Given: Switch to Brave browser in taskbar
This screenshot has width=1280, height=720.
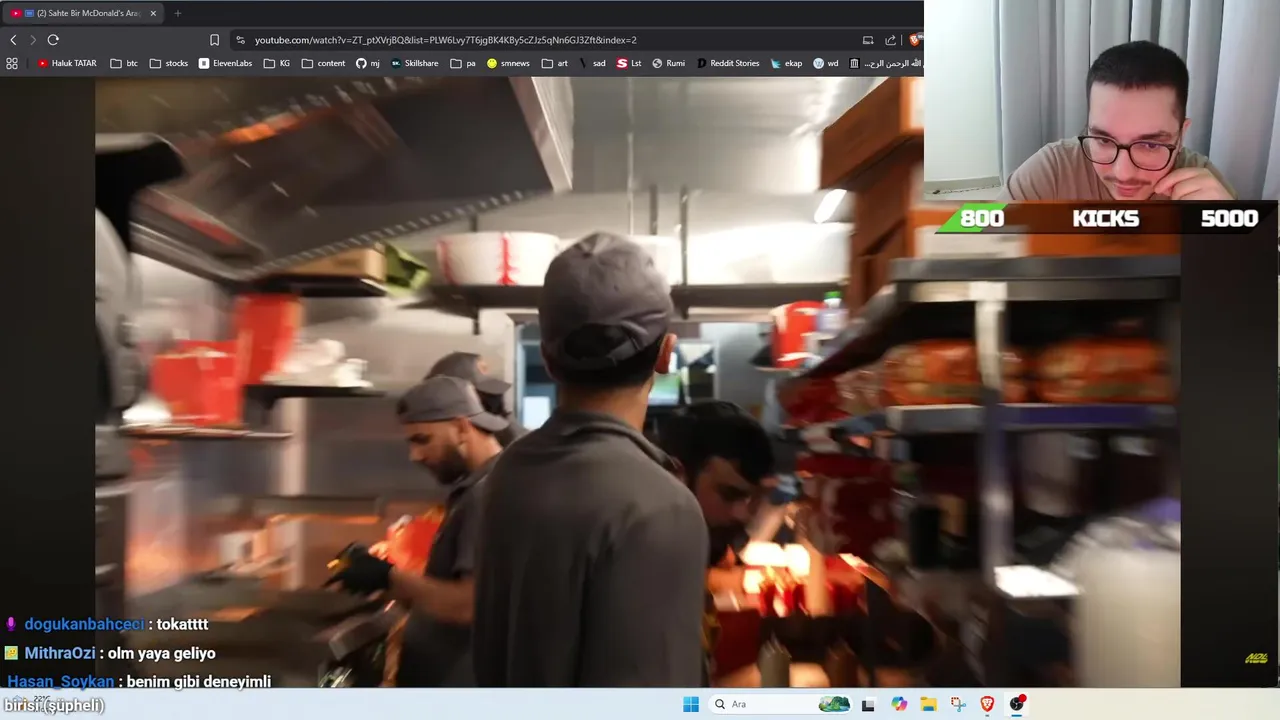Looking at the screenshot, I should (x=987, y=704).
